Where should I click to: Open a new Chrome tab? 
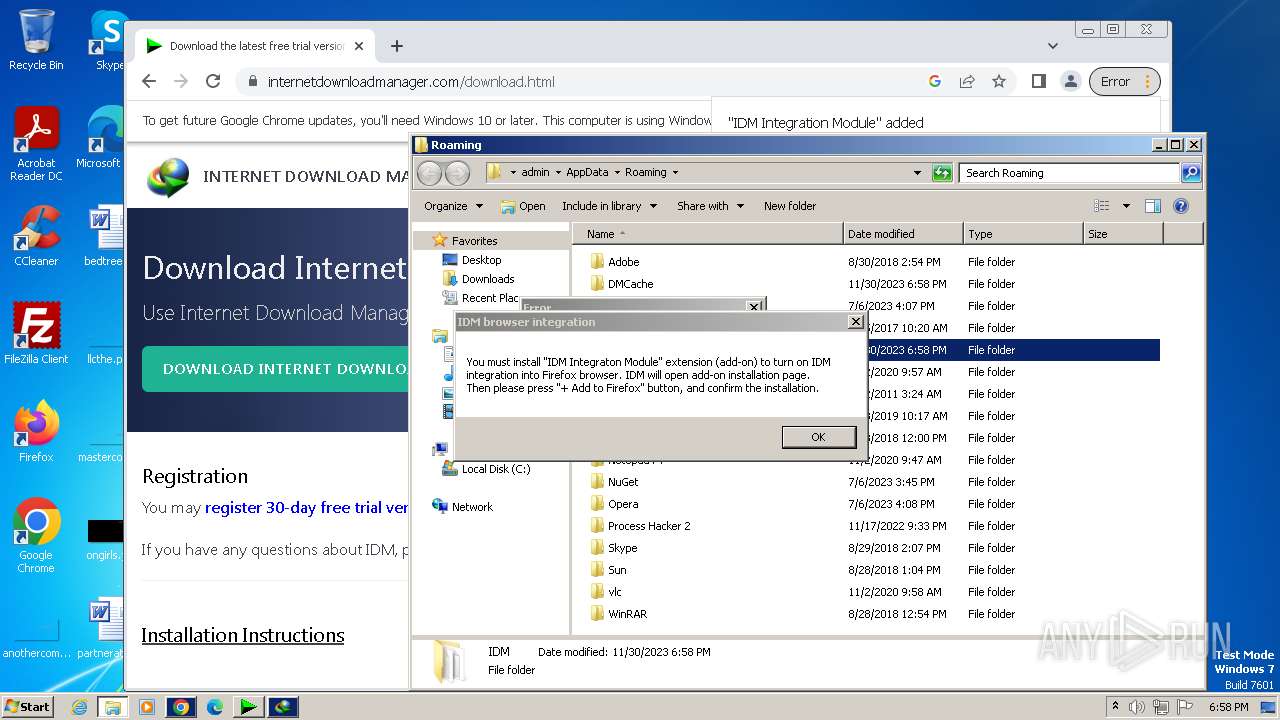397,46
